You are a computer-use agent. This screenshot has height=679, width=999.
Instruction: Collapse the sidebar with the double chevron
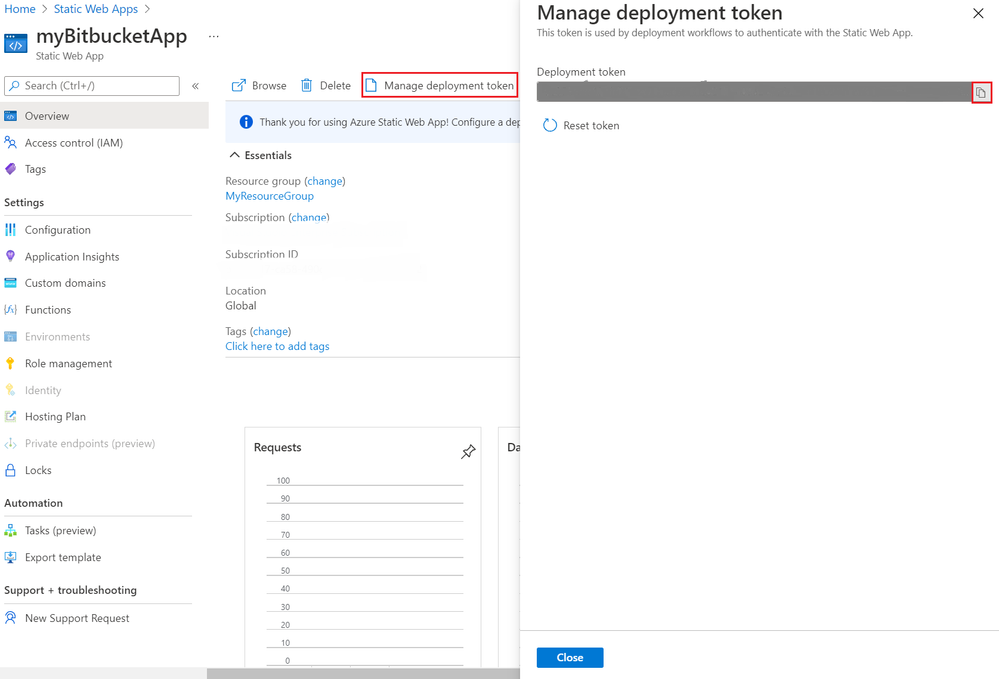click(x=196, y=86)
